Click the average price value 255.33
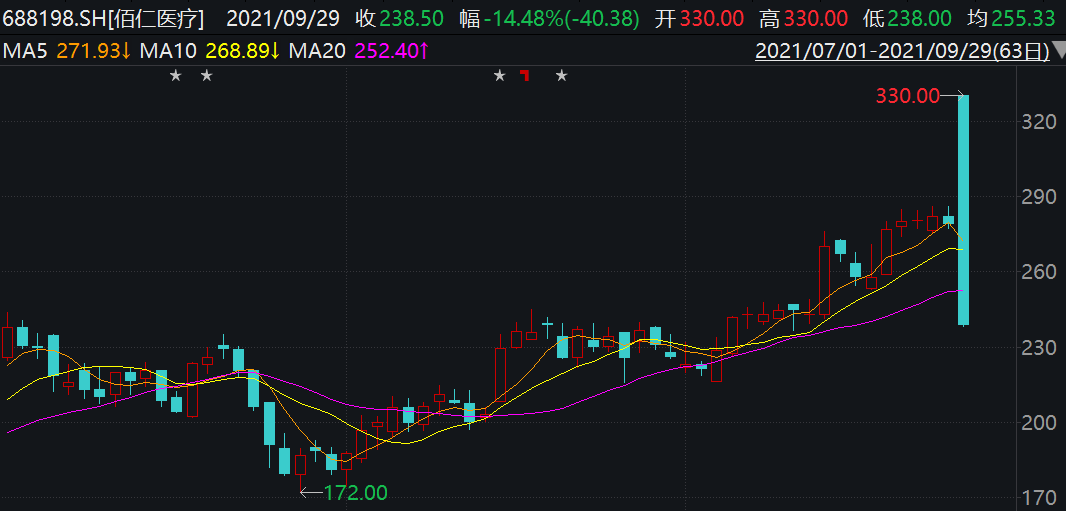Image resolution: width=1066 pixels, height=511 pixels. 1025,19
